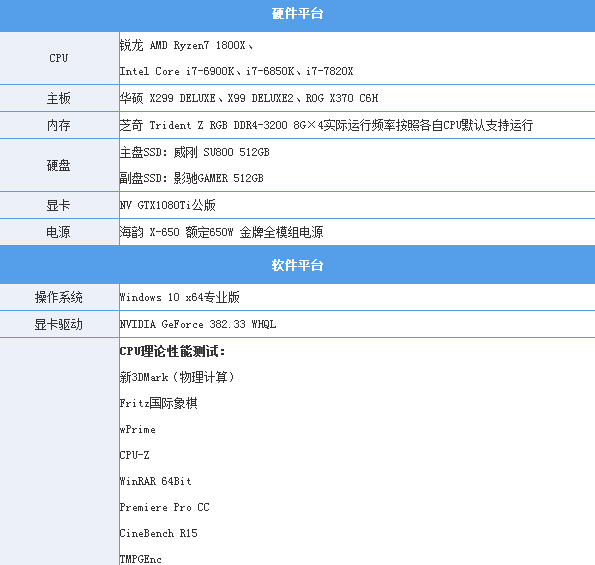
Task: Select the 显卡 row label
Action: (59, 205)
